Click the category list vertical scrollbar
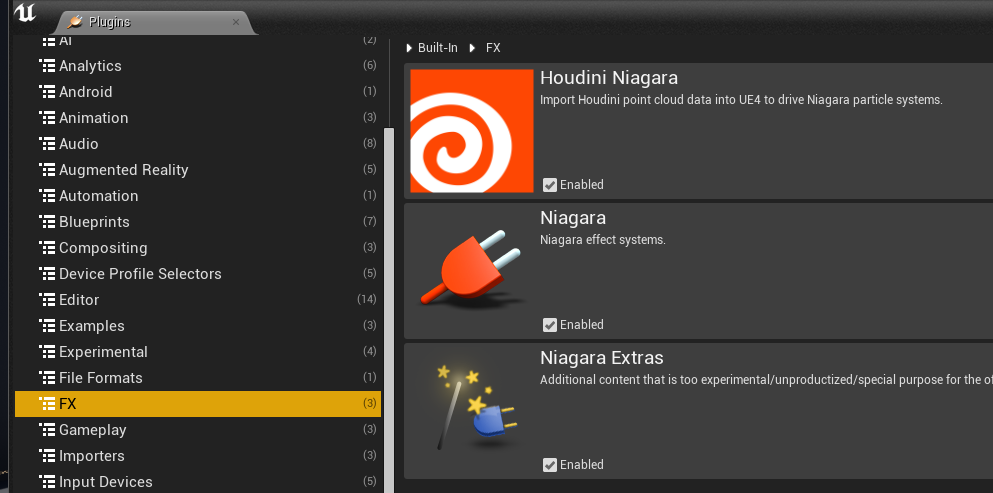This screenshot has height=493, width=993. [x=389, y=310]
